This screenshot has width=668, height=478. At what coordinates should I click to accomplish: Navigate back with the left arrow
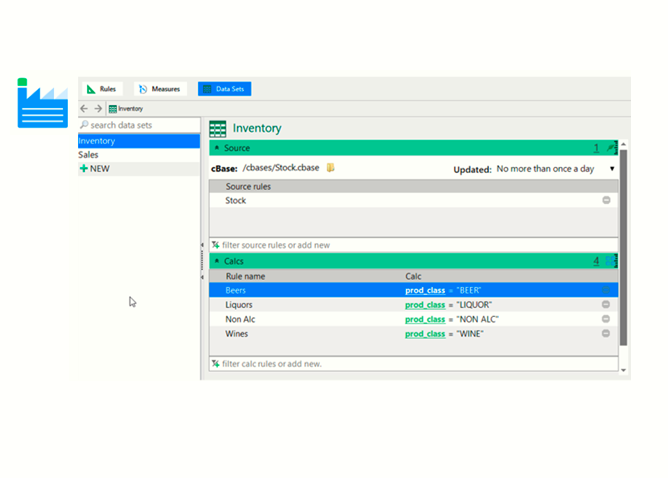(x=85, y=108)
